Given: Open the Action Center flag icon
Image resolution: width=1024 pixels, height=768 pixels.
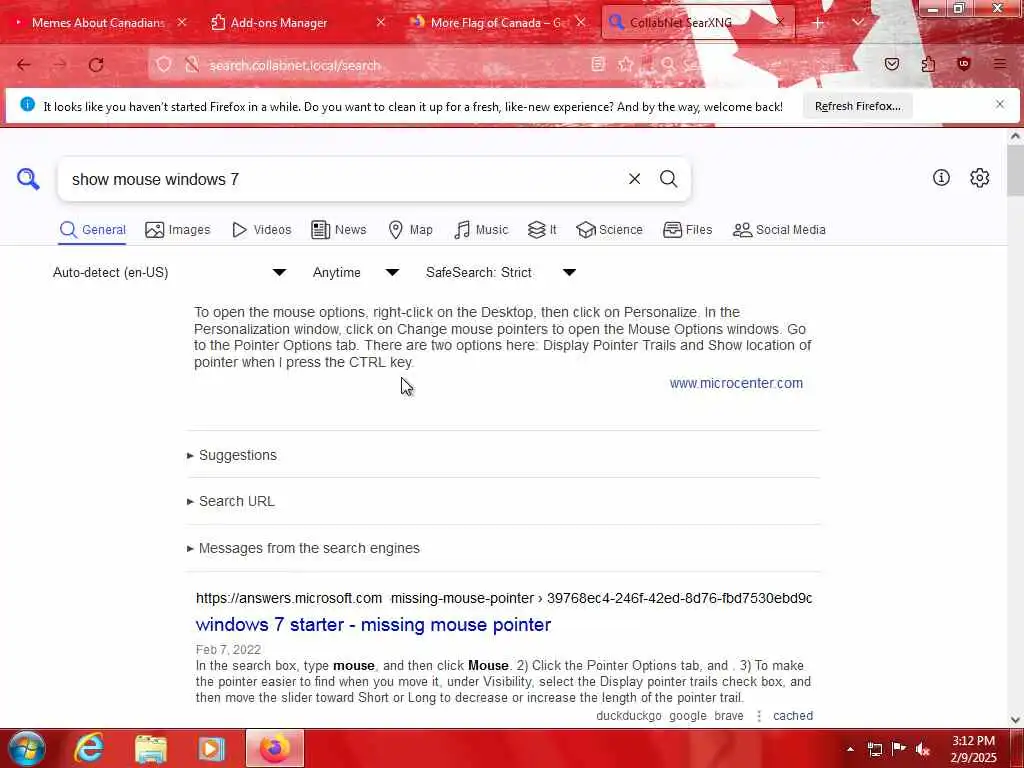Looking at the screenshot, I should click(x=899, y=749).
